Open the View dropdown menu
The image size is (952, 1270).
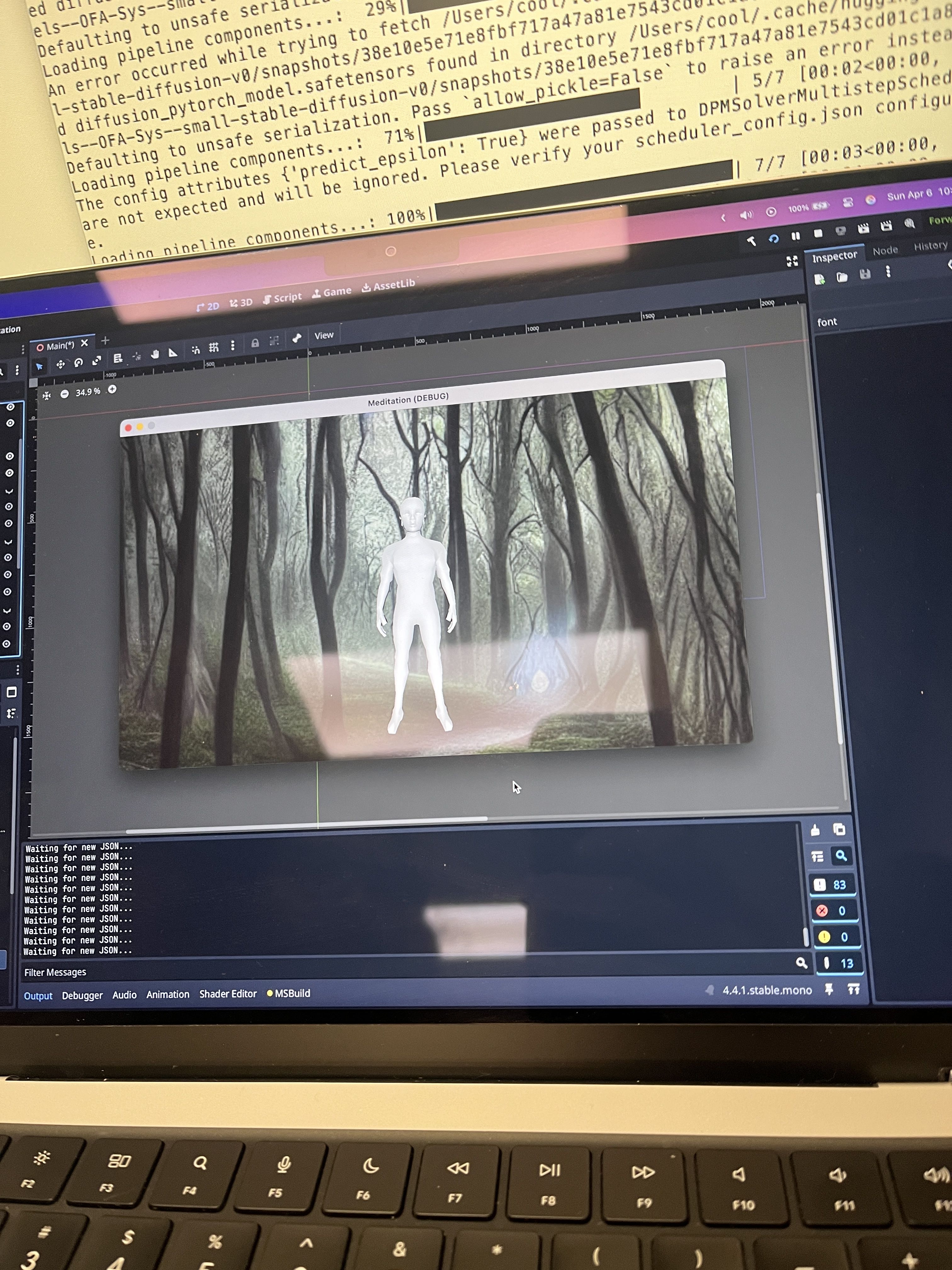324,335
